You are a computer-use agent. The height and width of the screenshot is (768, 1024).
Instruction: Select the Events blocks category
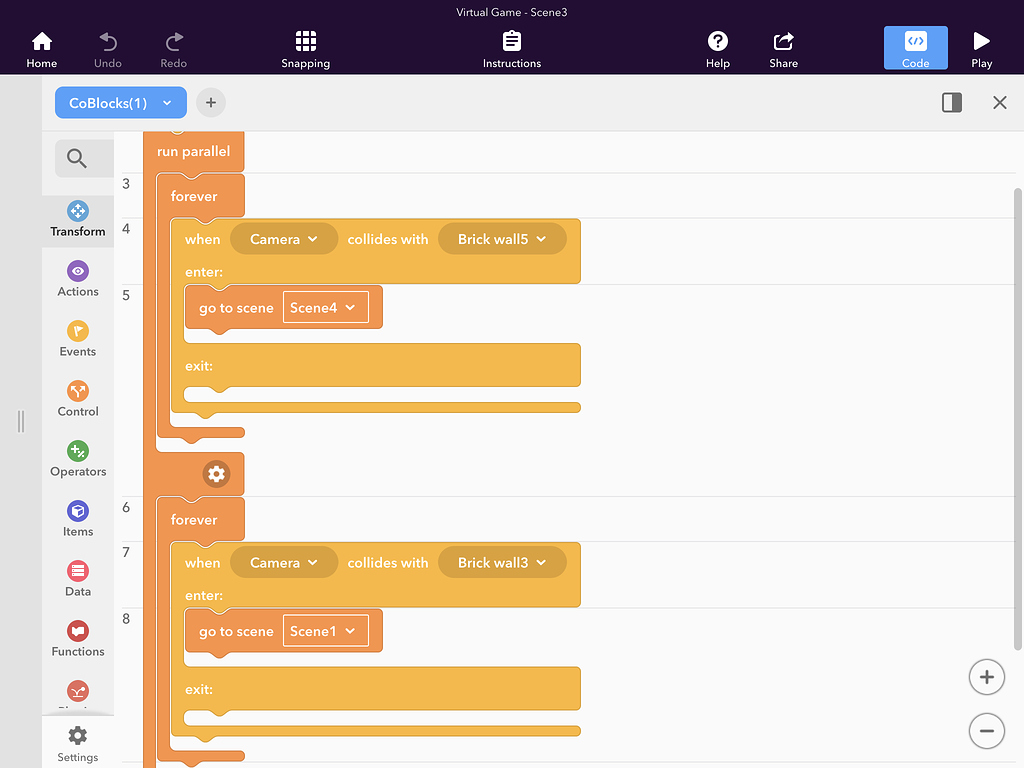pos(78,339)
